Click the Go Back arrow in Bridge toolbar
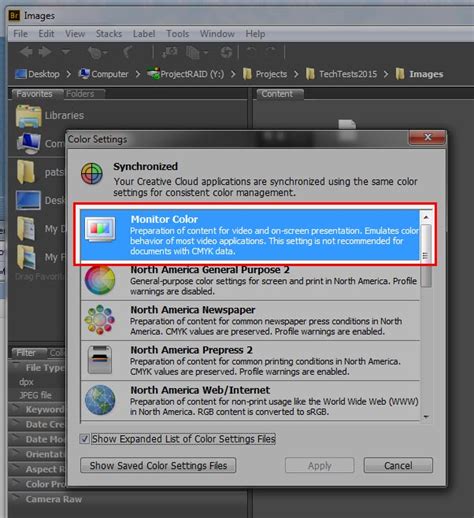The height and width of the screenshot is (518, 474). pos(26,52)
